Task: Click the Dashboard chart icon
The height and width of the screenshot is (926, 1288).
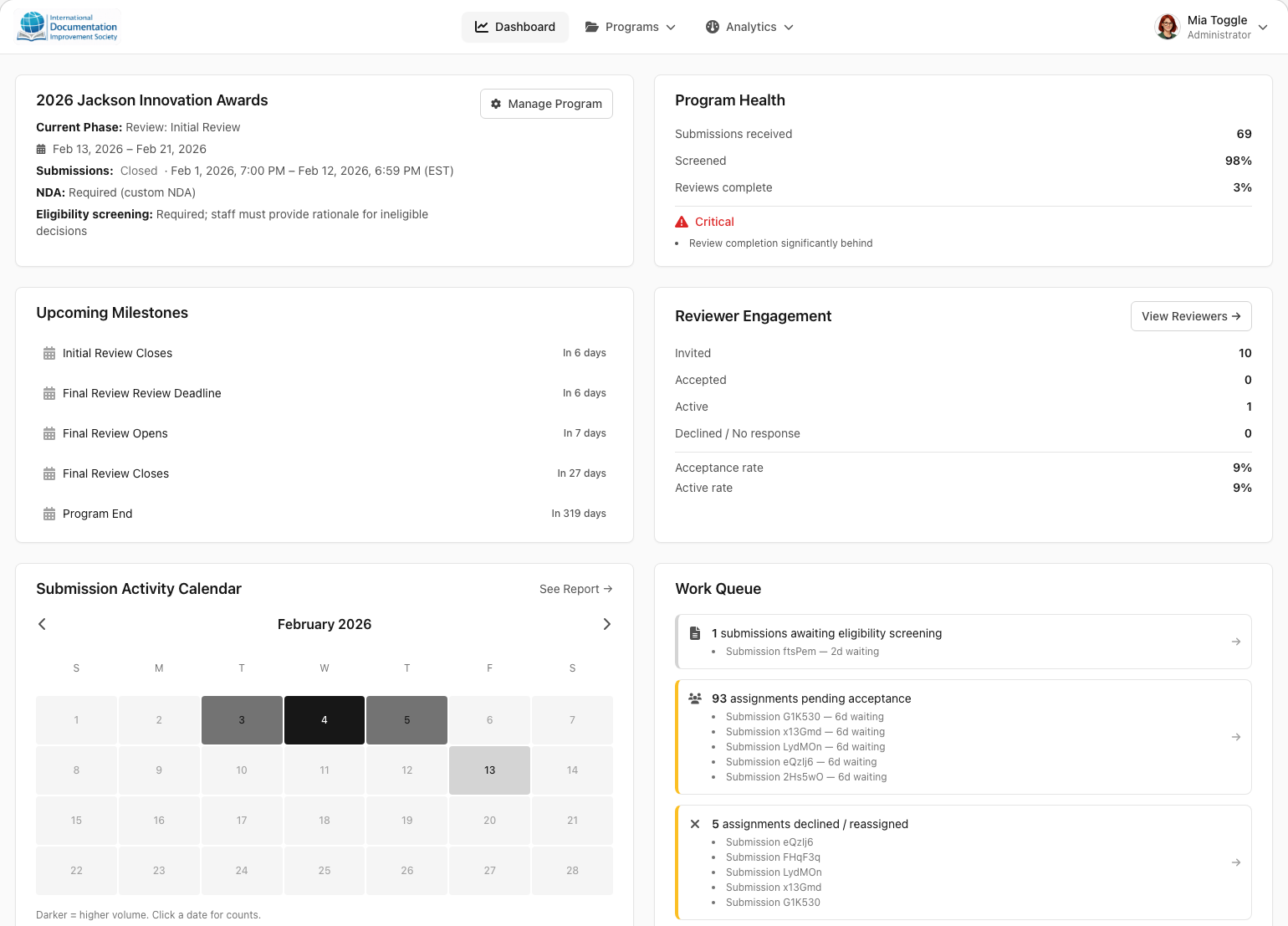Action: 482,27
